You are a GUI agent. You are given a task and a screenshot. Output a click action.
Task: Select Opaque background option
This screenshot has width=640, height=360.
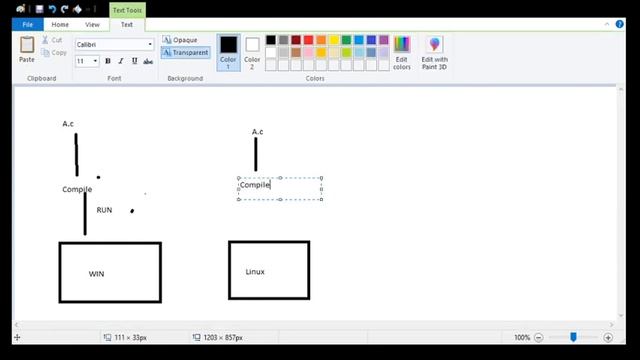[180, 40]
